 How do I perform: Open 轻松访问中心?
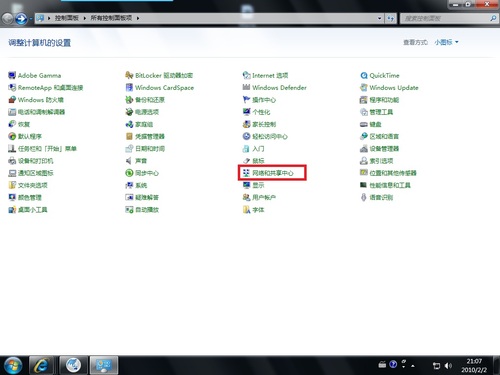[x=265, y=136]
